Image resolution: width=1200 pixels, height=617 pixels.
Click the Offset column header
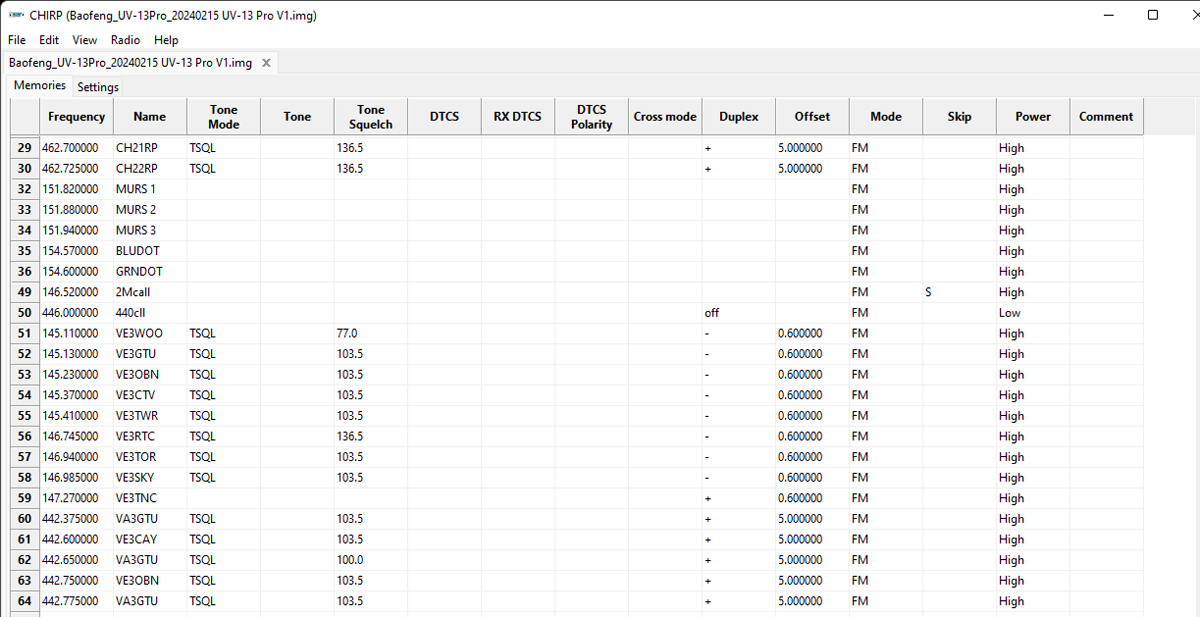pos(812,117)
